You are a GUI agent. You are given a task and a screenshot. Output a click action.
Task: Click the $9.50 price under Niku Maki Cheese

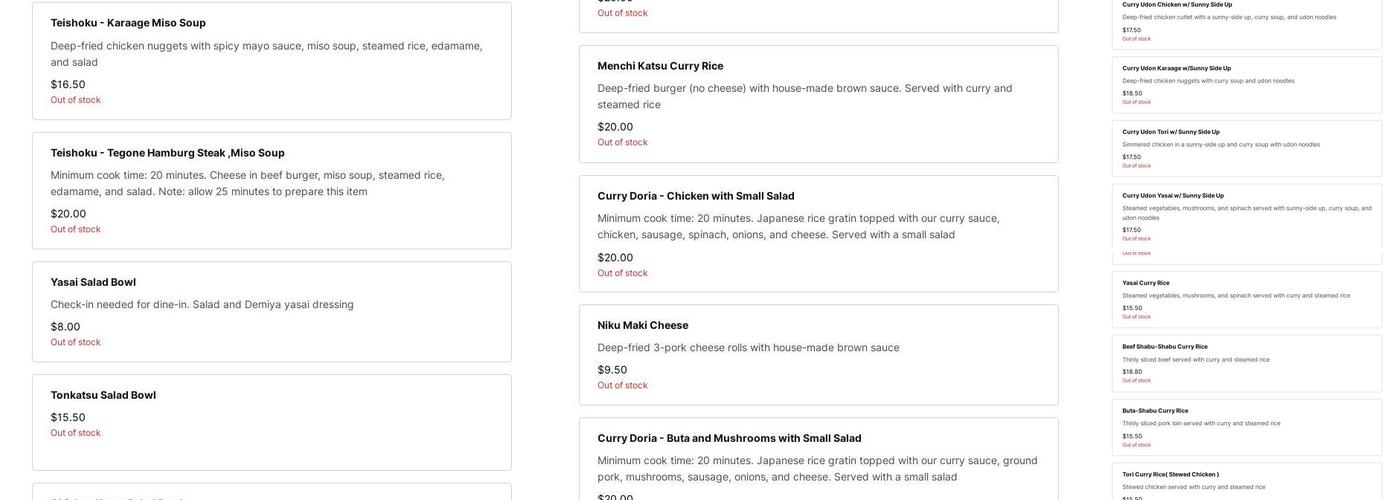click(x=612, y=370)
